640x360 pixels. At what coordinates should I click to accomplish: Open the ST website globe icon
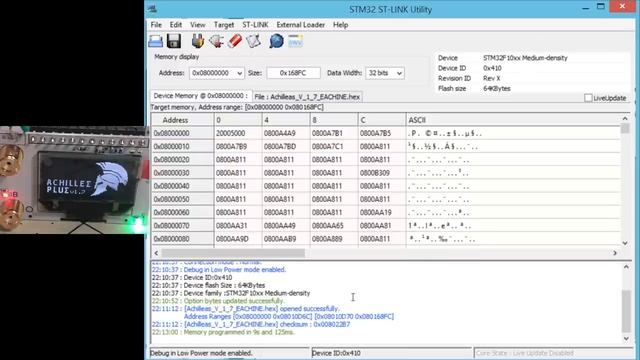276,41
